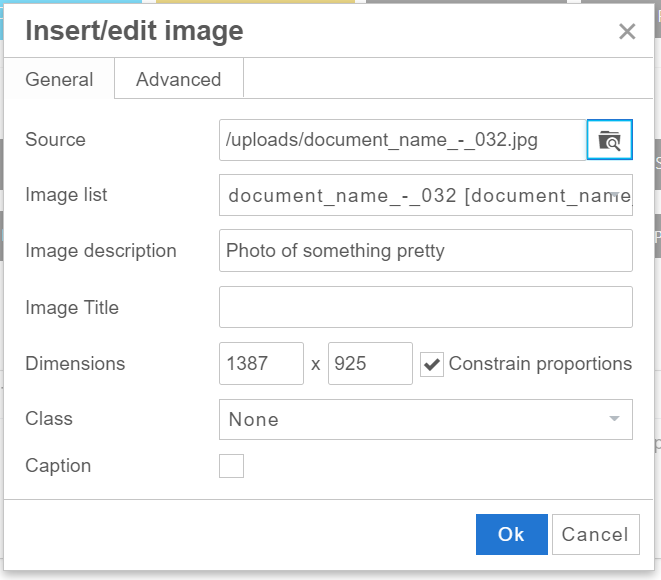This screenshot has width=661, height=580.
Task: Click the empty Image Title field
Action: [425, 307]
